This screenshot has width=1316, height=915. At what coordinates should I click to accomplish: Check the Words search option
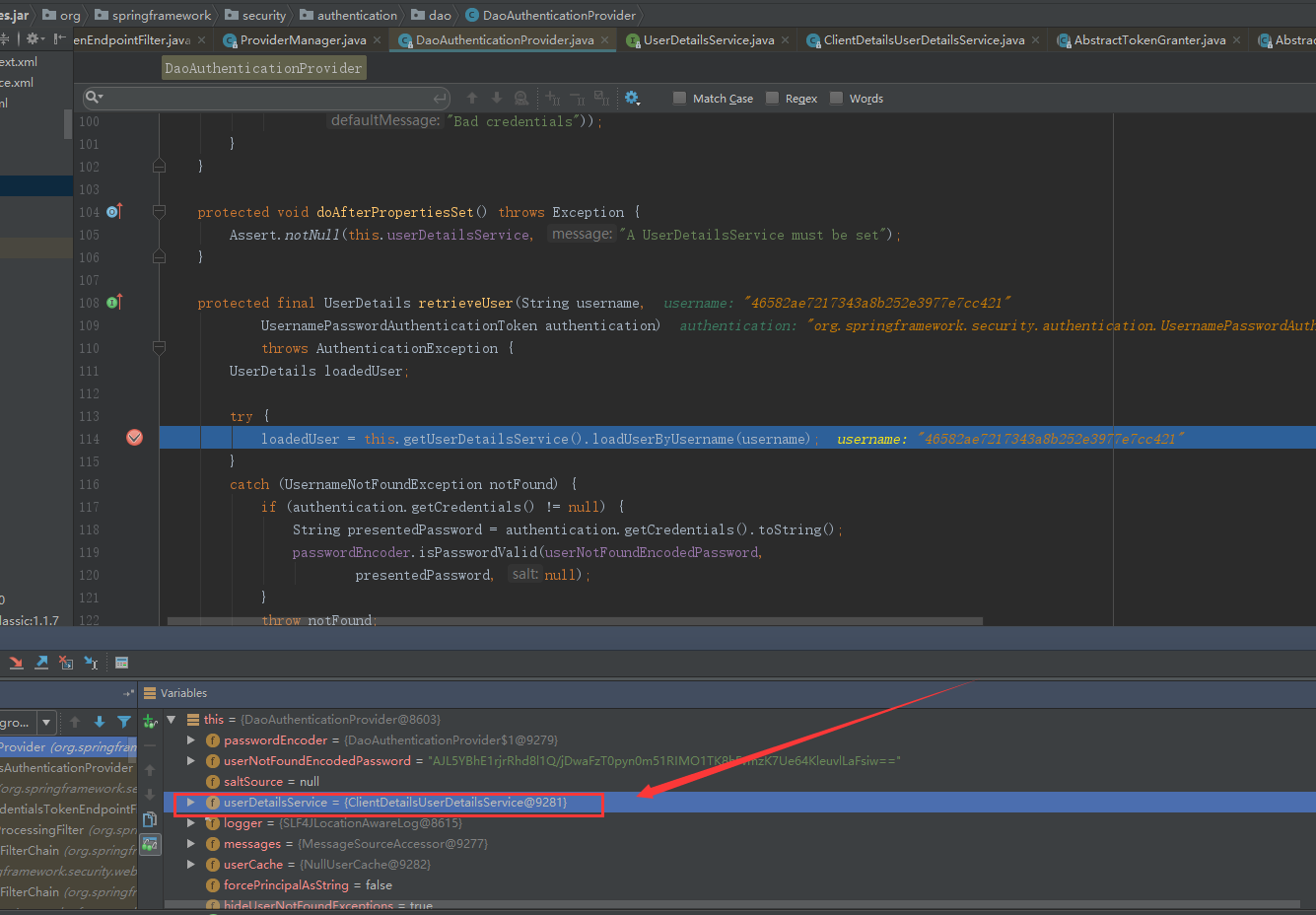[x=836, y=98]
